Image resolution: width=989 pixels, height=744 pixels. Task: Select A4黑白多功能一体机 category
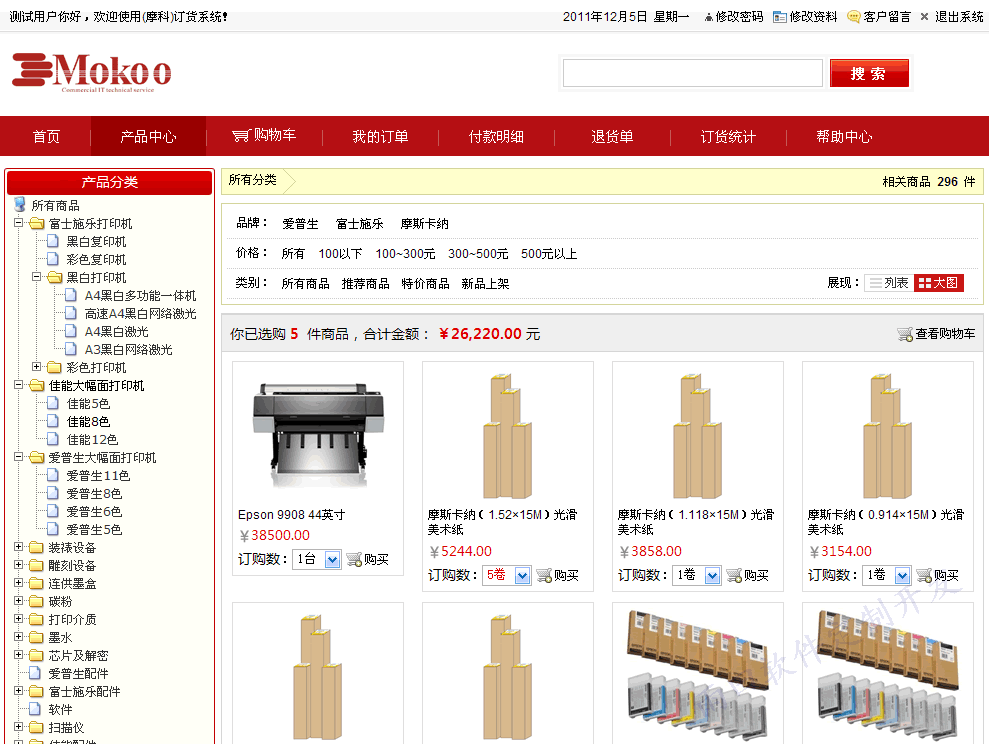click(x=140, y=296)
